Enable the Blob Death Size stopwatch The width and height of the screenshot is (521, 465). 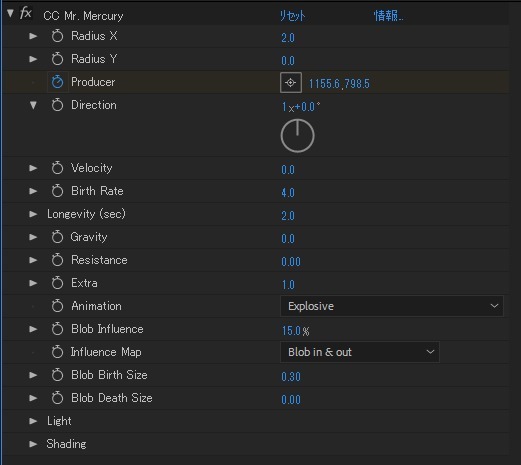click(57, 398)
